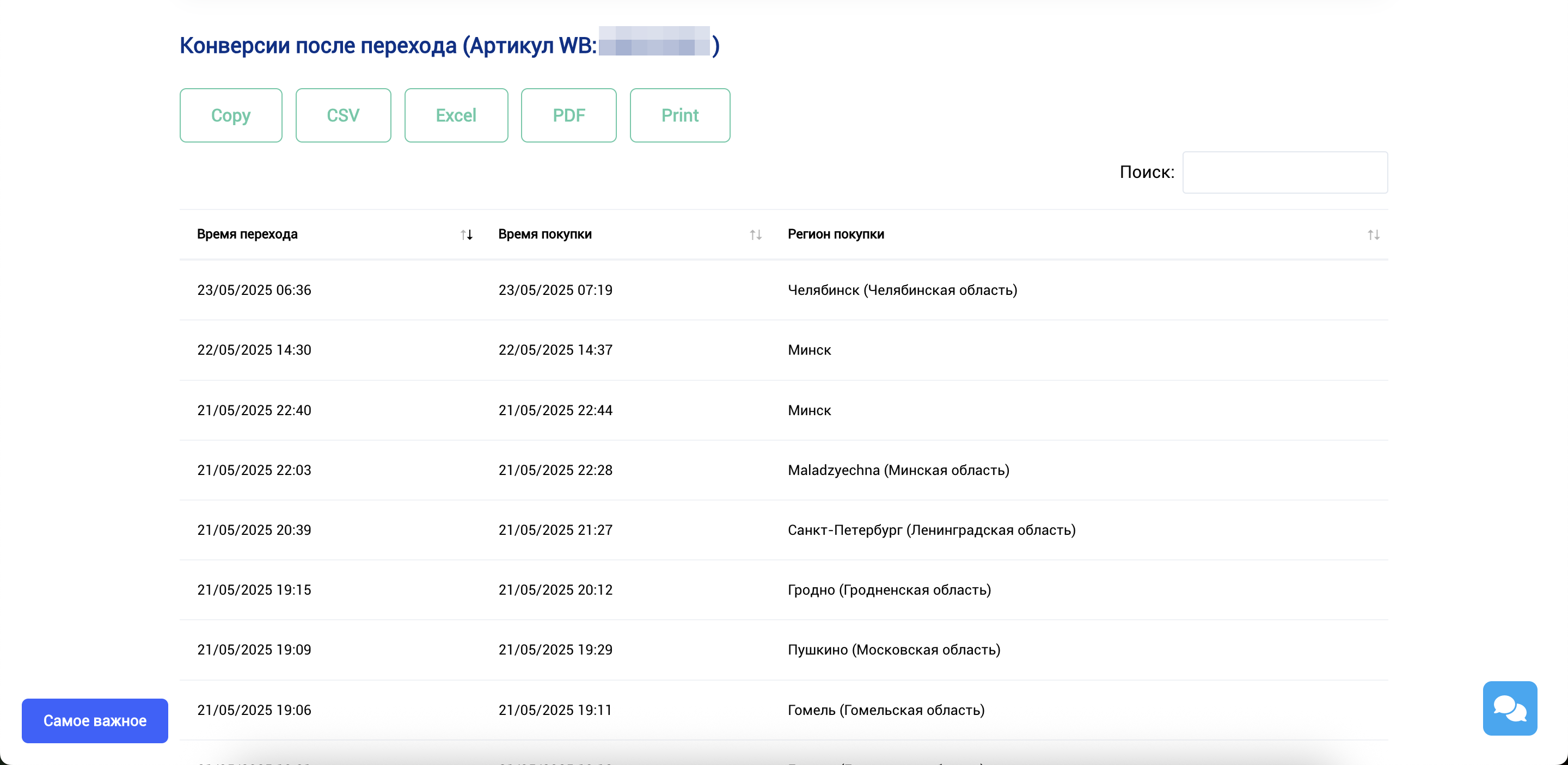1568x765 pixels.
Task: Select Maladzyechna (Минская область) cell
Action: 898,470
